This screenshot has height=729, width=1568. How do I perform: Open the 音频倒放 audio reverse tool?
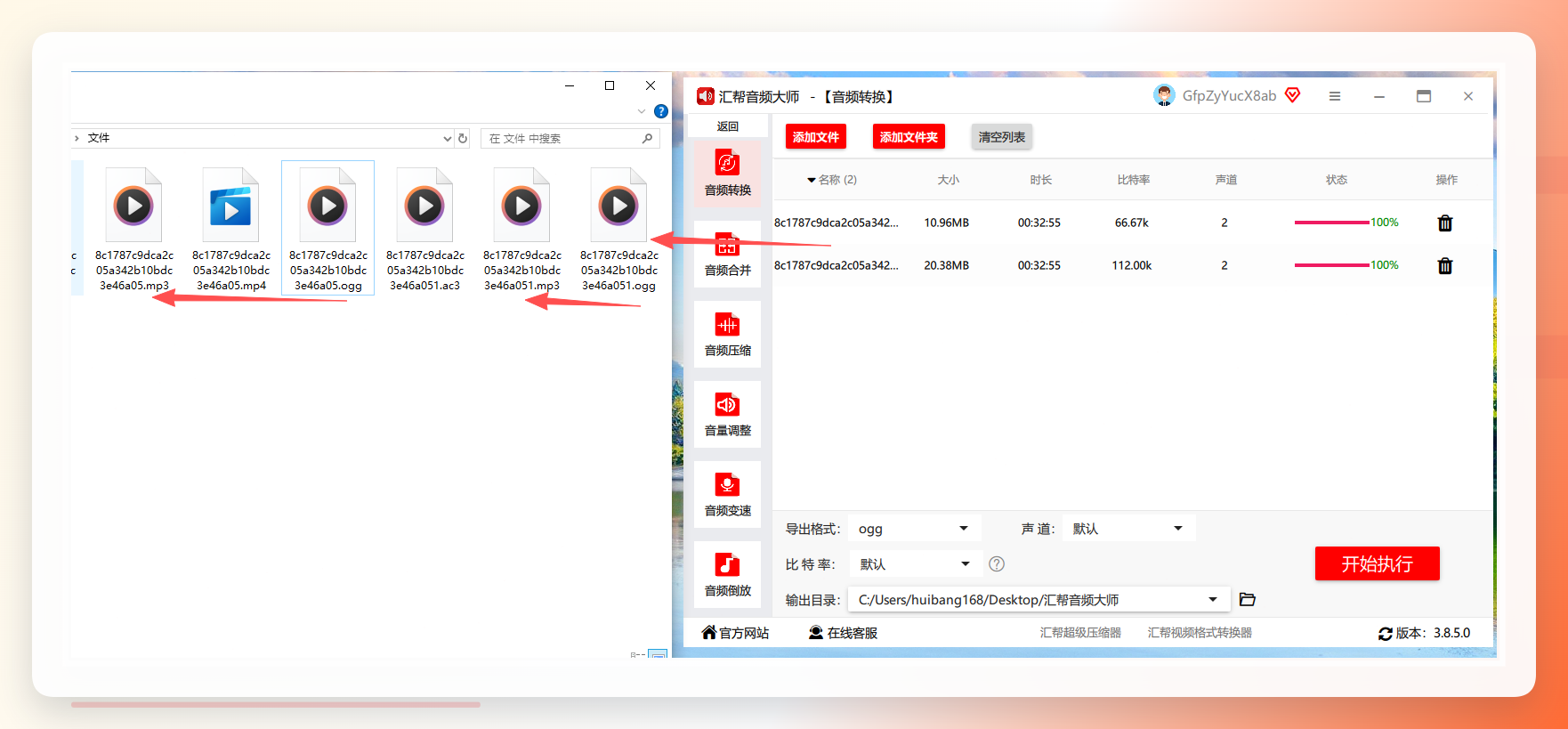click(727, 574)
